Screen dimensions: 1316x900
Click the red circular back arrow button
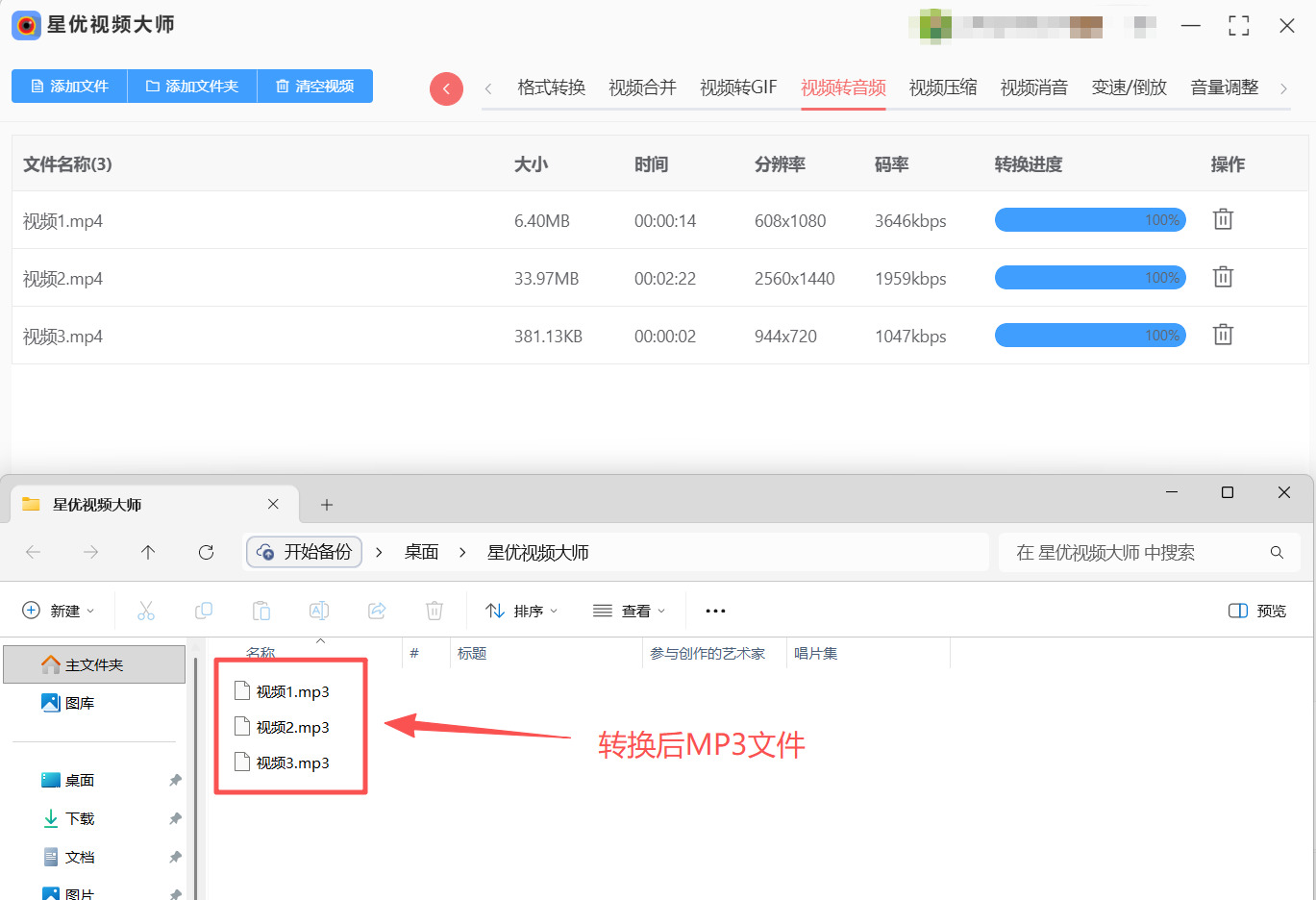(x=446, y=88)
